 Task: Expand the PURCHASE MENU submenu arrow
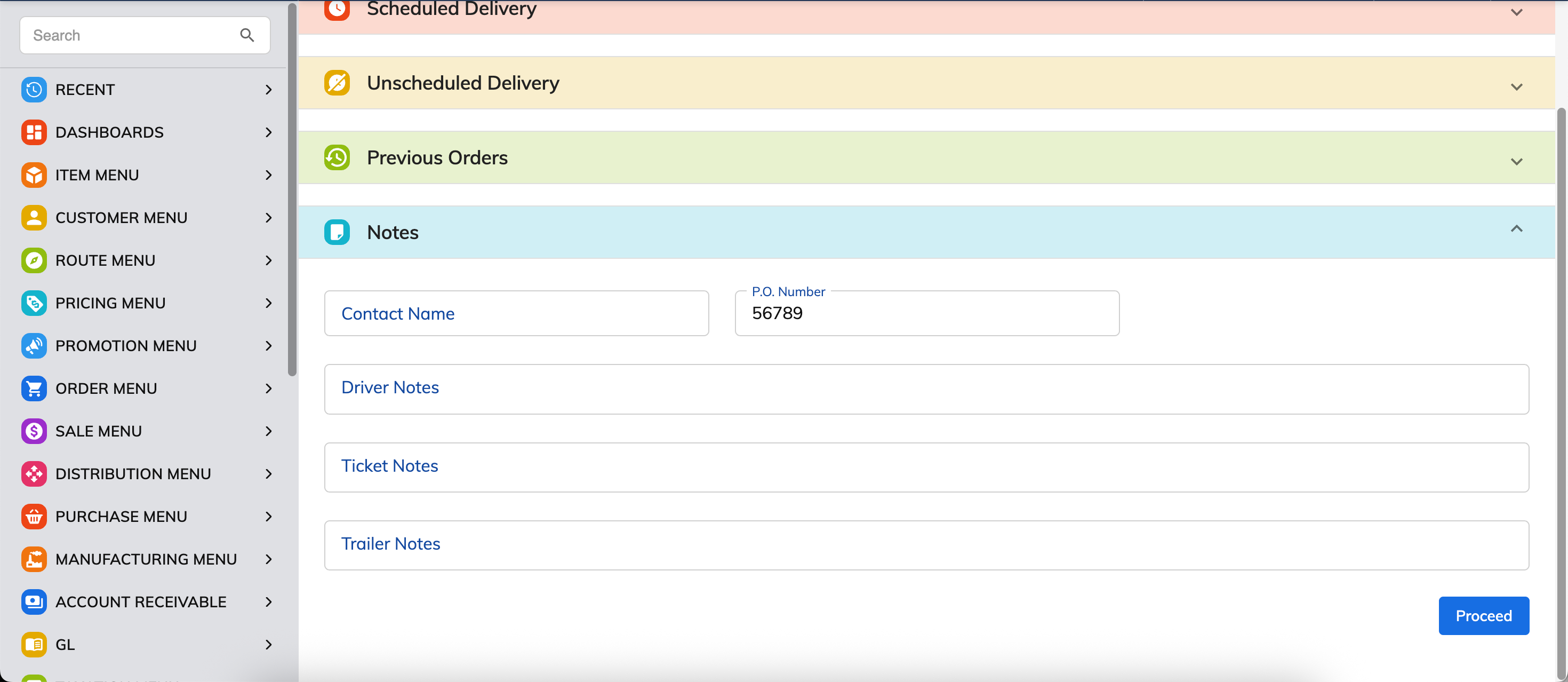click(268, 516)
